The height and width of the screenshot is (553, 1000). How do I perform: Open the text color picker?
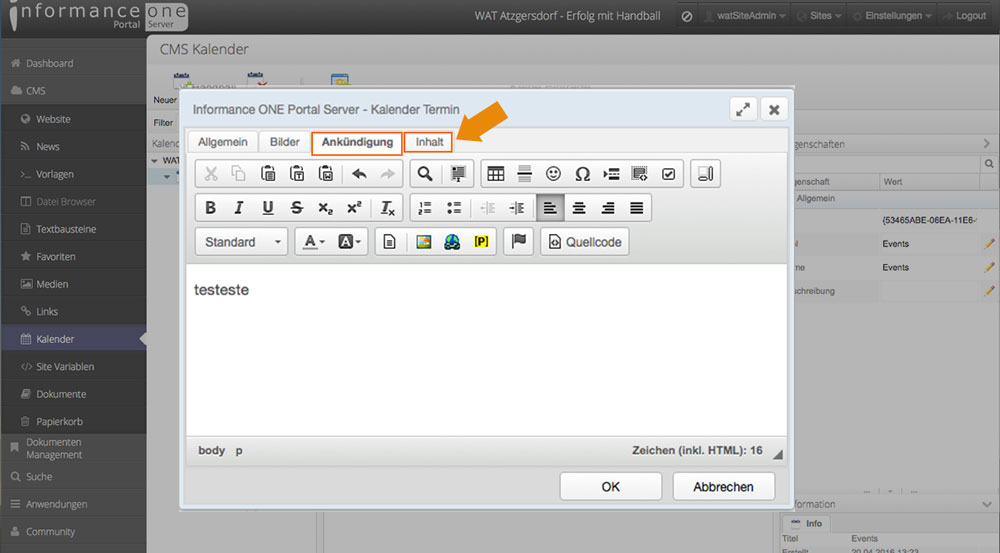[x=313, y=242]
